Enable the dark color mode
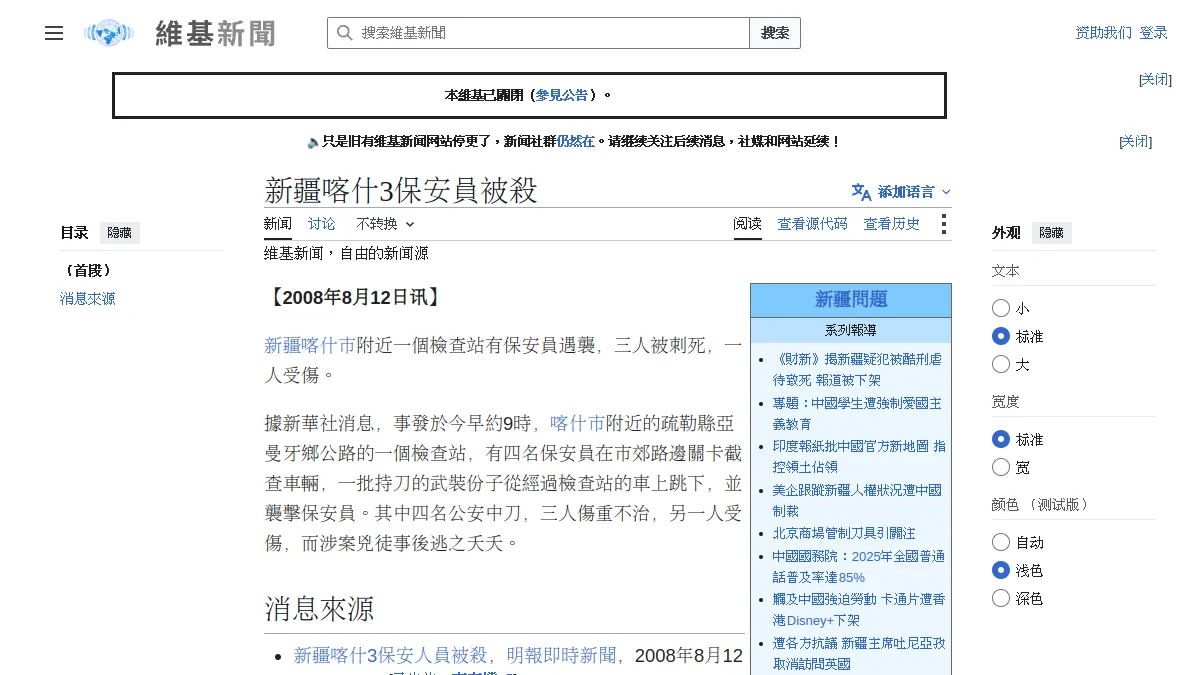 click(x=1001, y=598)
